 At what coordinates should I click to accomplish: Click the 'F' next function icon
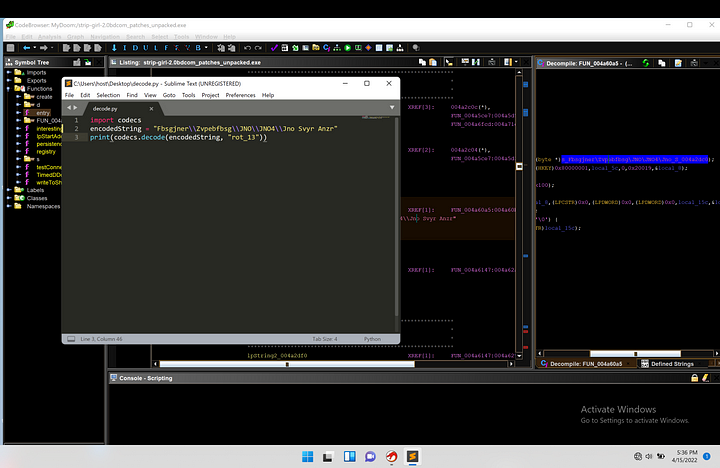[166, 48]
